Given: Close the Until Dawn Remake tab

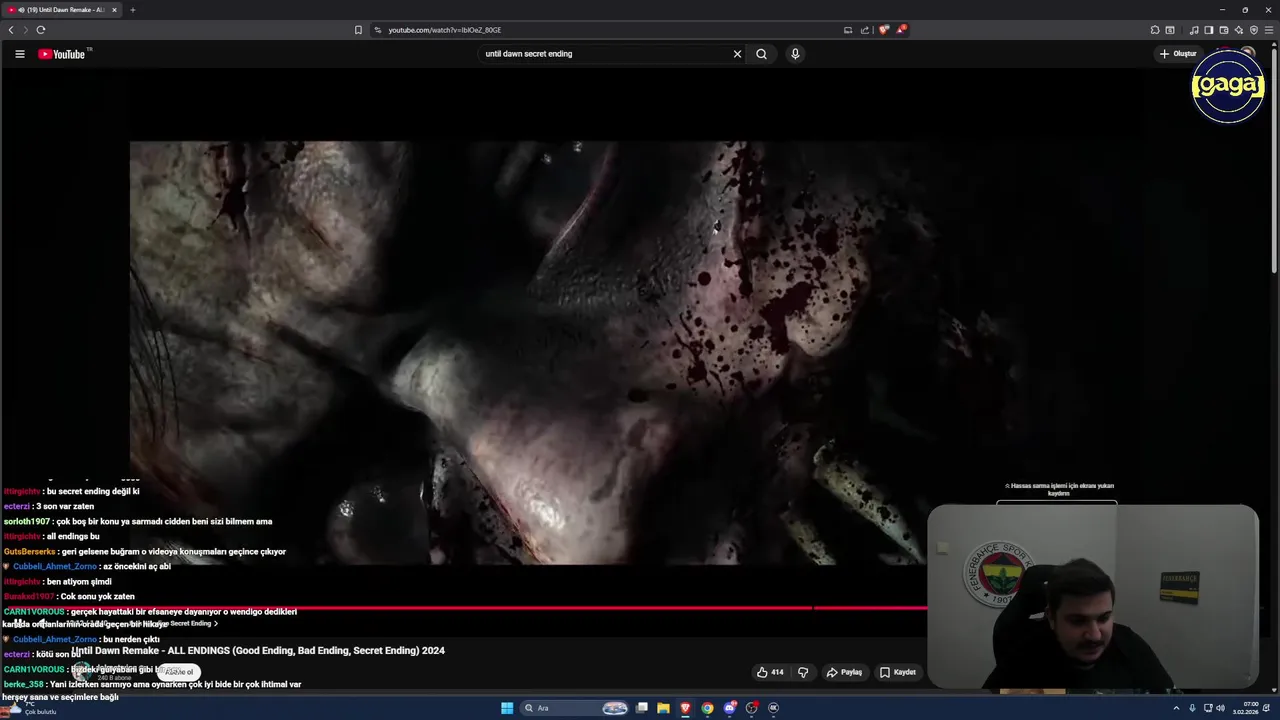Looking at the screenshot, I should [x=114, y=10].
